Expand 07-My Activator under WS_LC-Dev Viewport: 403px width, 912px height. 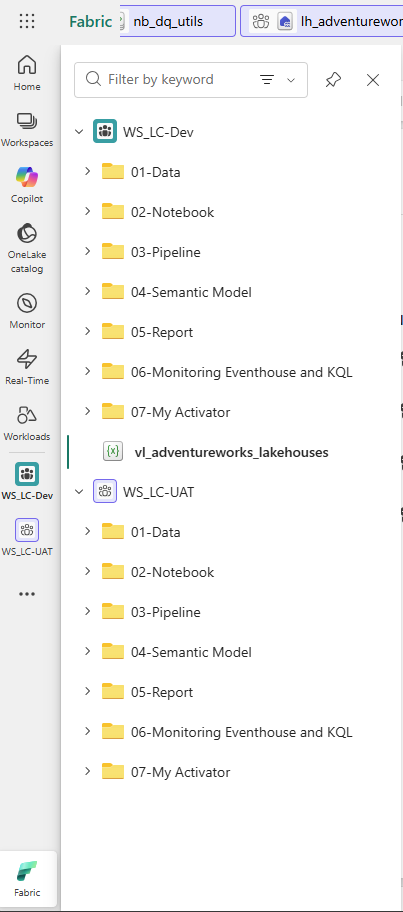(x=88, y=412)
